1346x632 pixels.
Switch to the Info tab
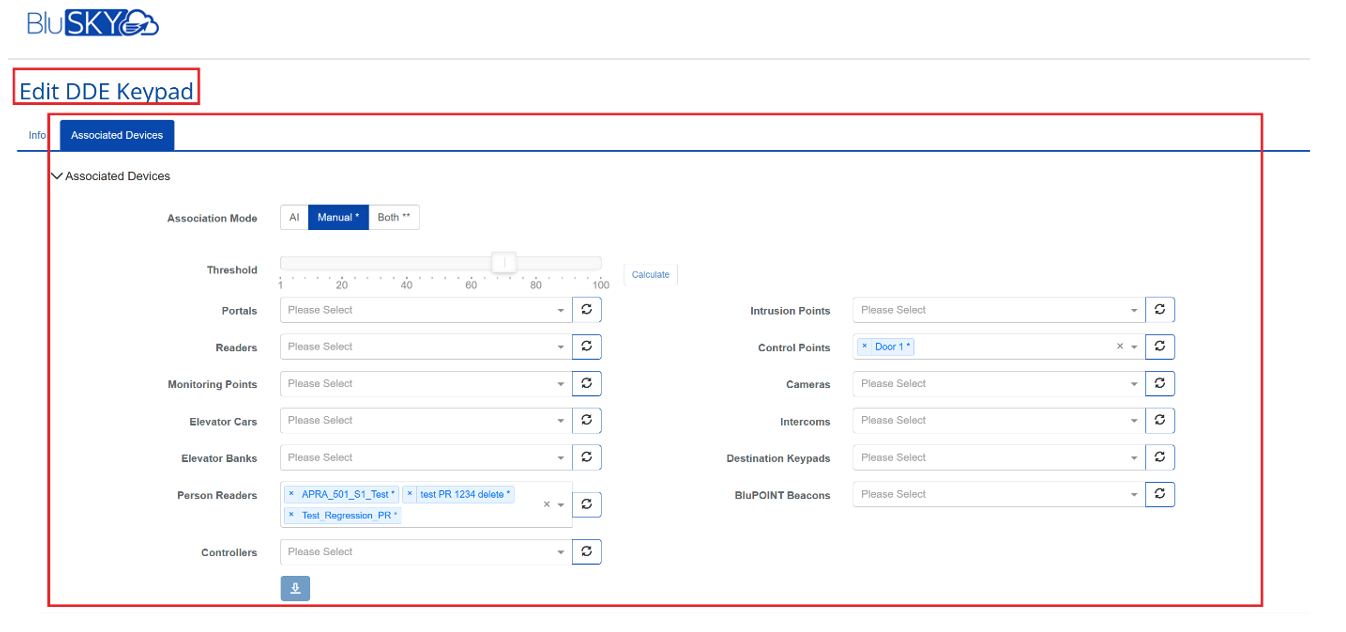37,135
